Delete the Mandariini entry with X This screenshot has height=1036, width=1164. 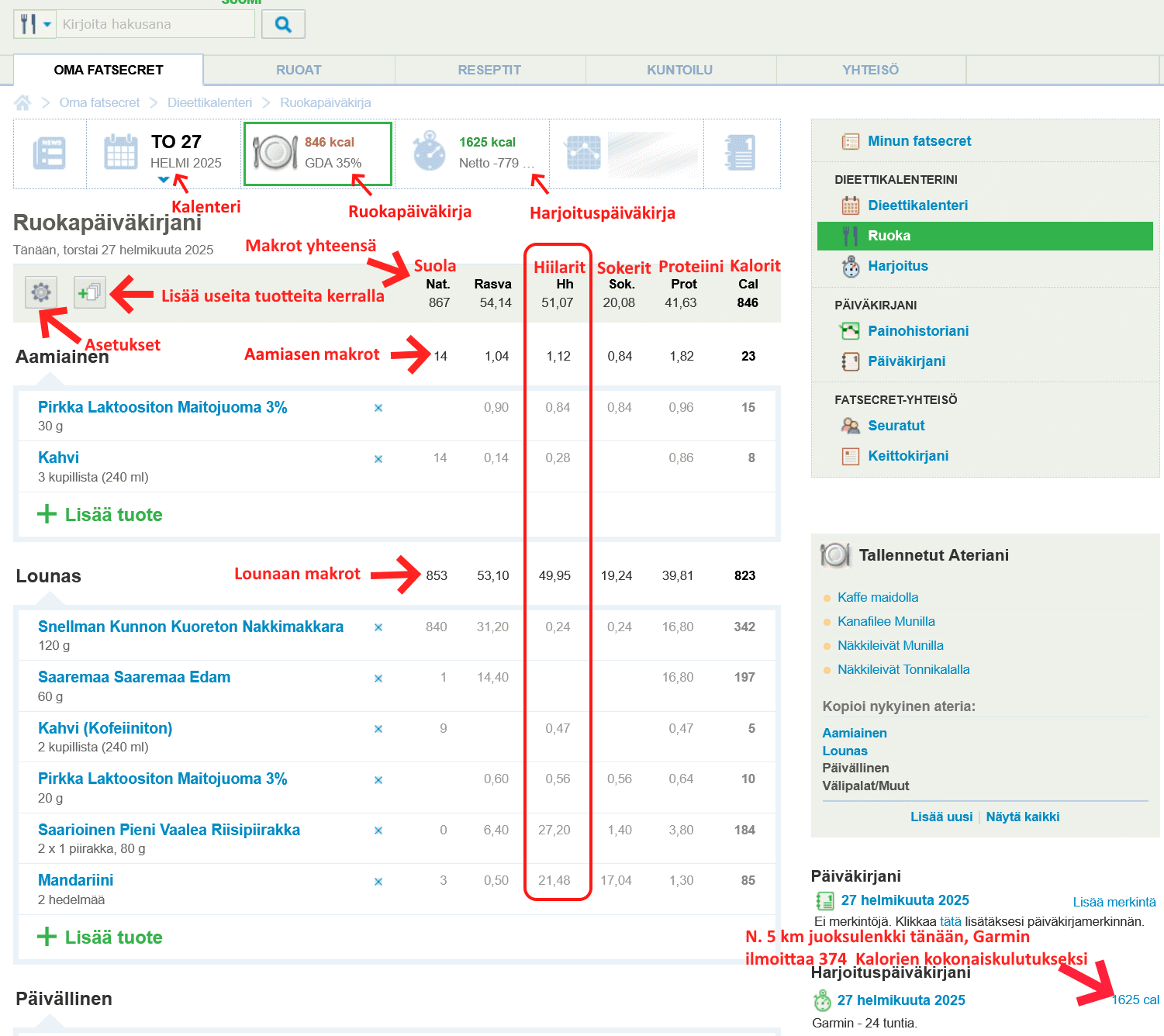click(378, 882)
